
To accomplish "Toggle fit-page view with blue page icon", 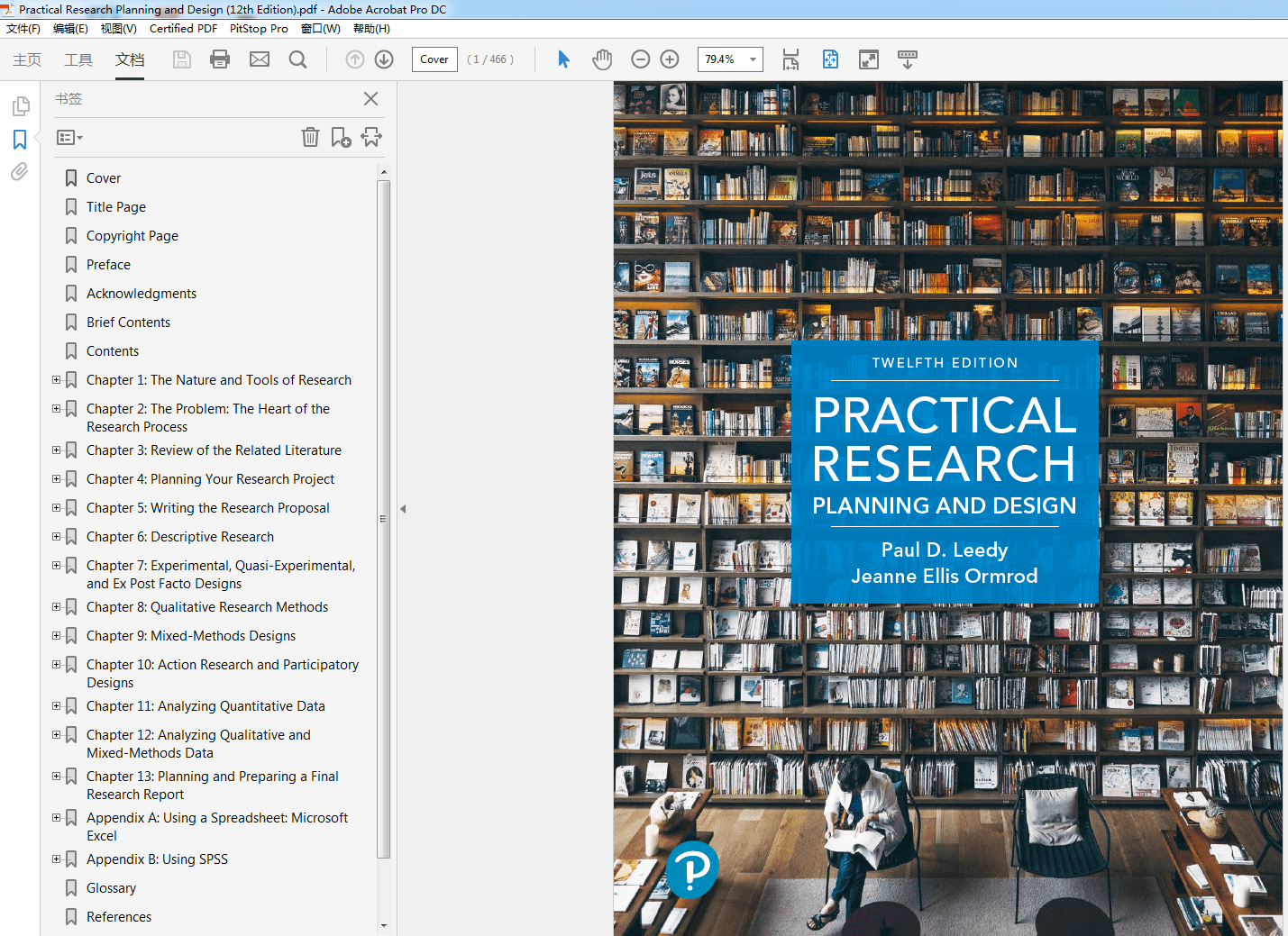I will click(829, 59).
